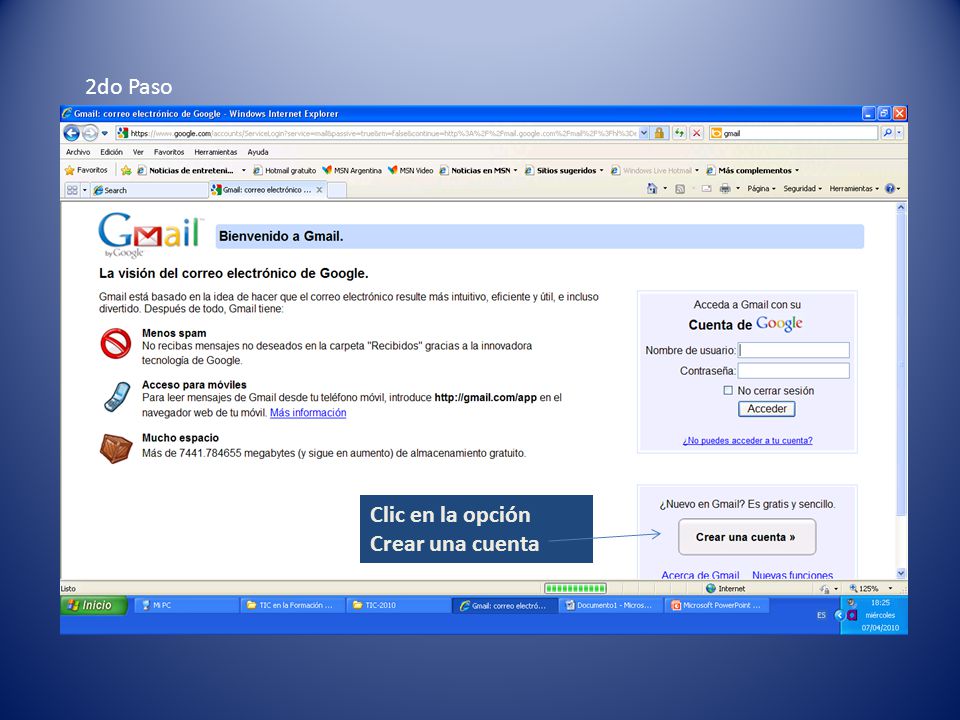960x720 pixels.
Task: Switch to the Documento1 Microsoft Word taskbar button
Action: coord(610,605)
